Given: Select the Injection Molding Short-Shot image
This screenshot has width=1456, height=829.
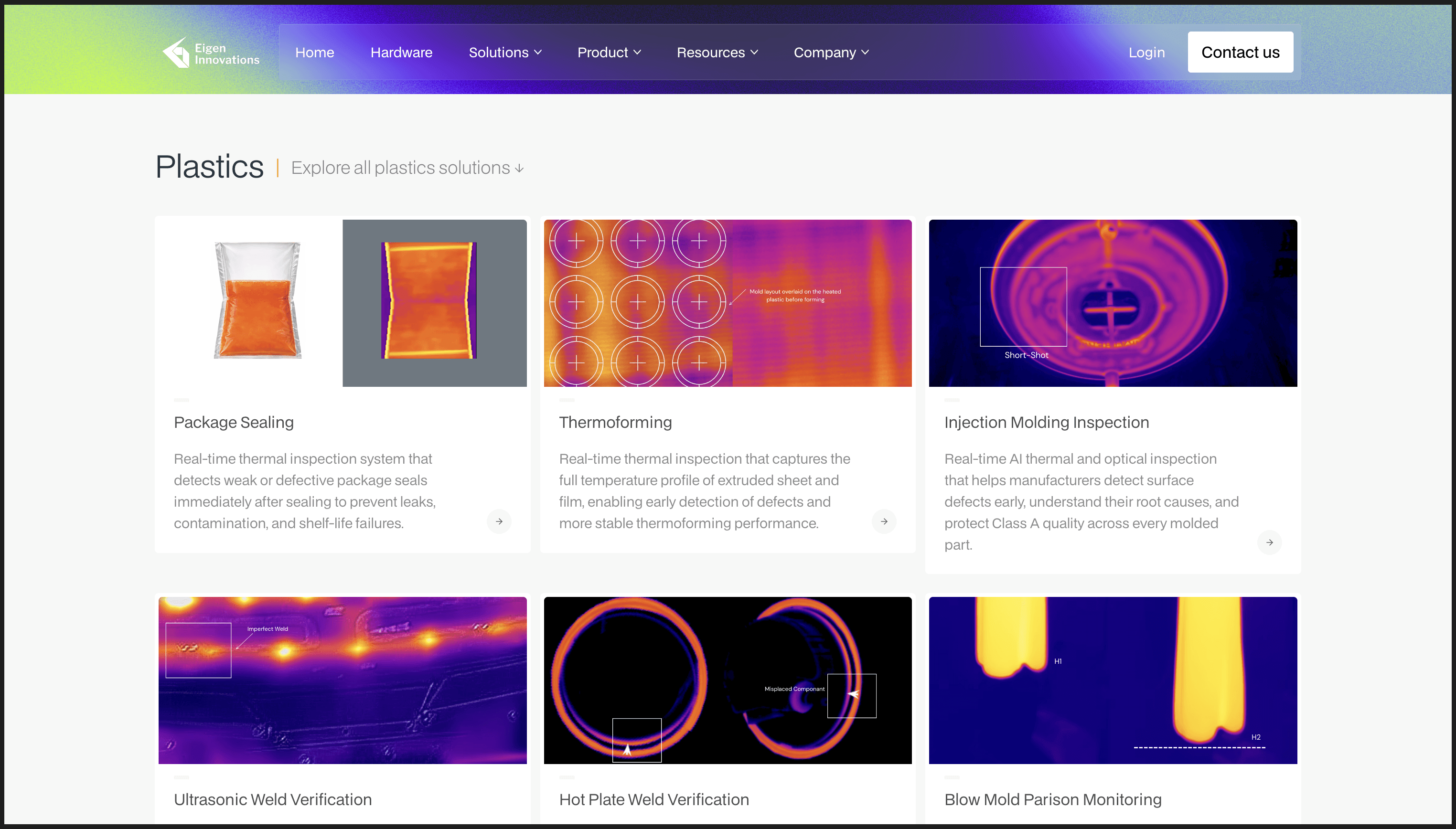Looking at the screenshot, I should click(x=1113, y=303).
